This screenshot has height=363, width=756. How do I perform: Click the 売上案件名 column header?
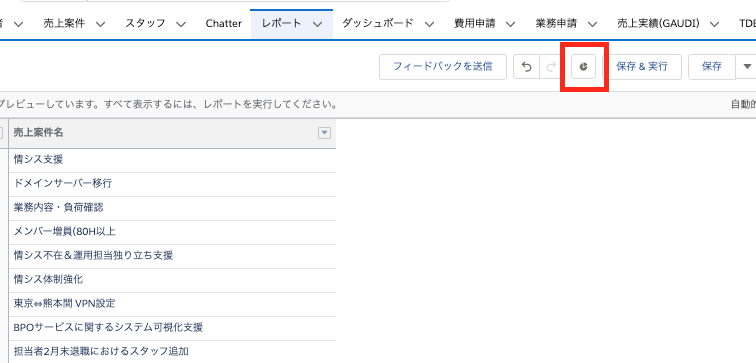click(x=172, y=133)
